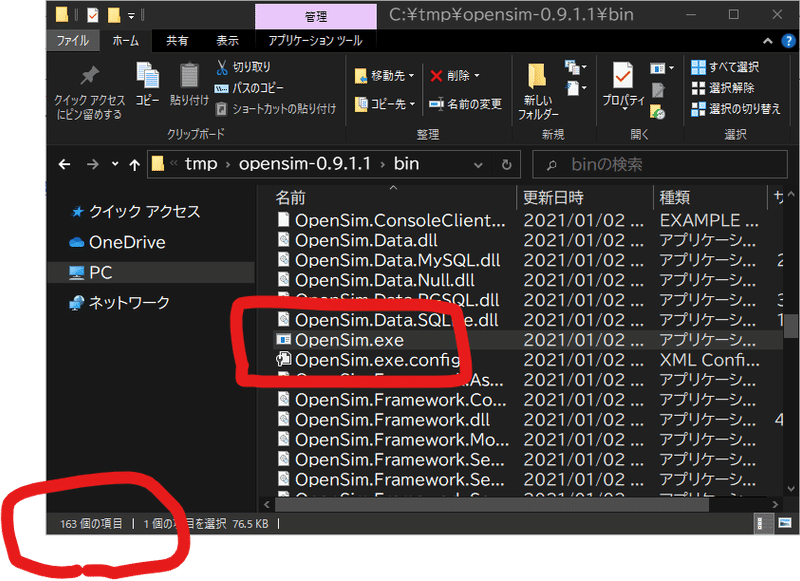The image size is (800, 581).
Task: Switch to details view in status bar
Action: pos(761,523)
